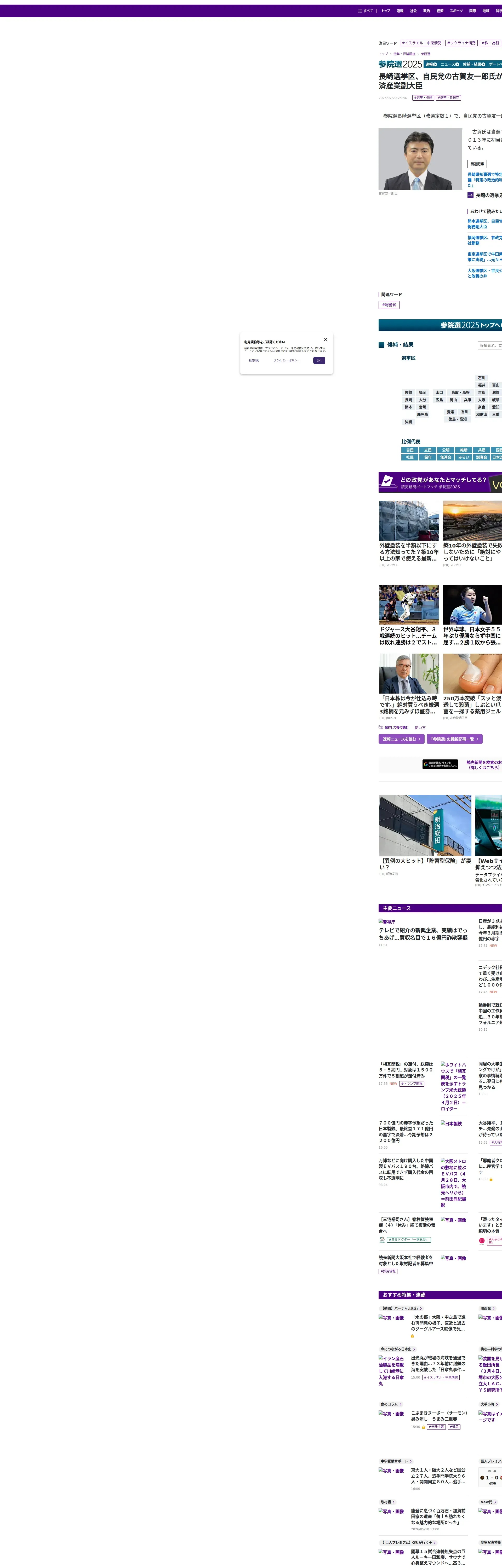Click the 古賀友一郎氏 portrait photo
This screenshot has width=502, height=1568.
pos(420,159)
